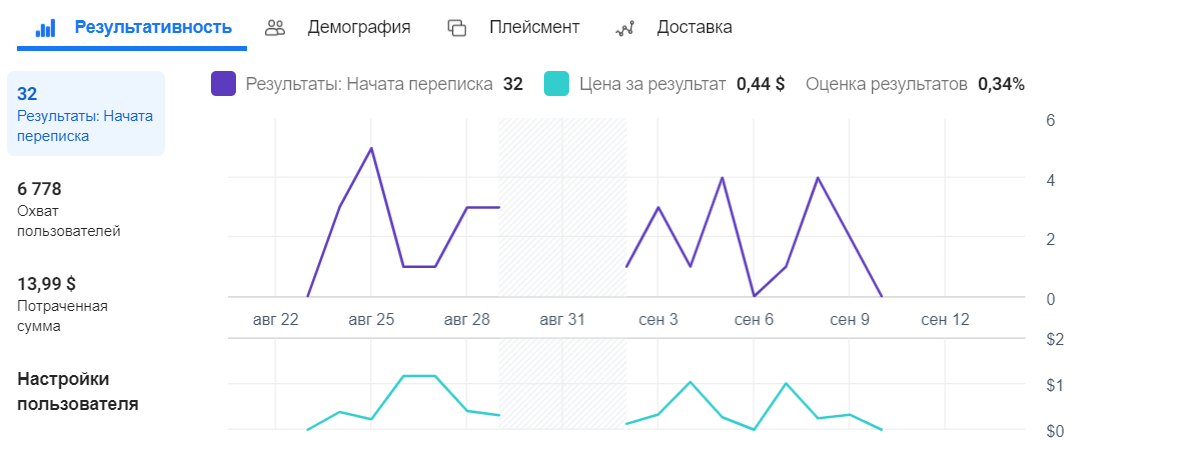Viewport: 1196px width, 453px height.
Task: Open the Результативность tab
Action: [152, 27]
